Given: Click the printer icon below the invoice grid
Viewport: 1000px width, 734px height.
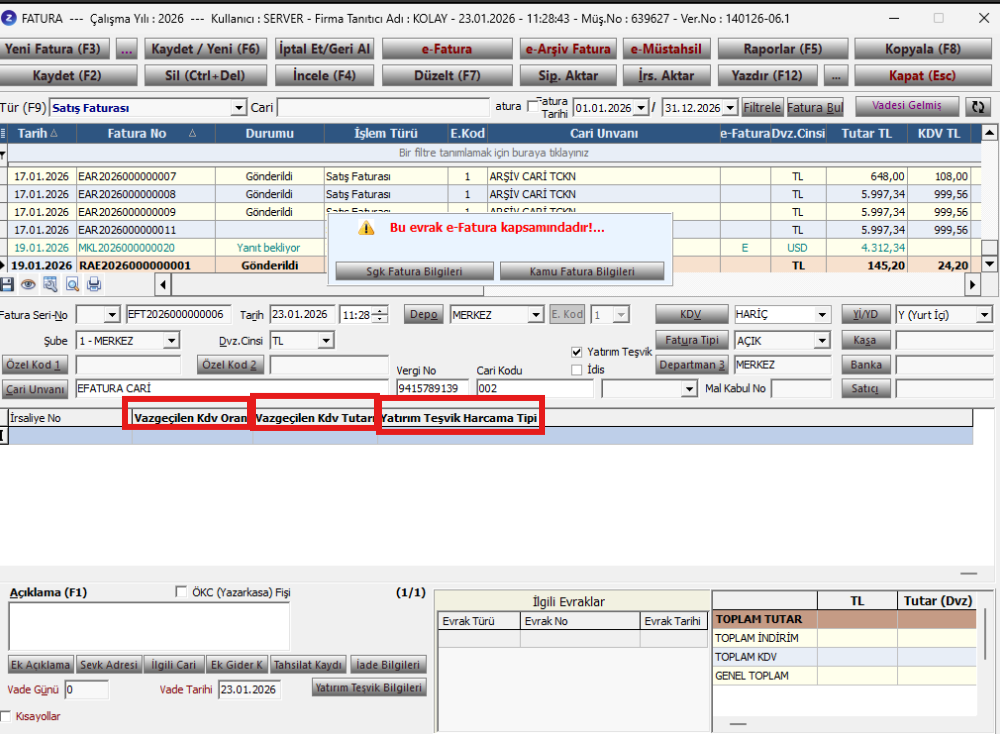Looking at the screenshot, I should click(94, 284).
